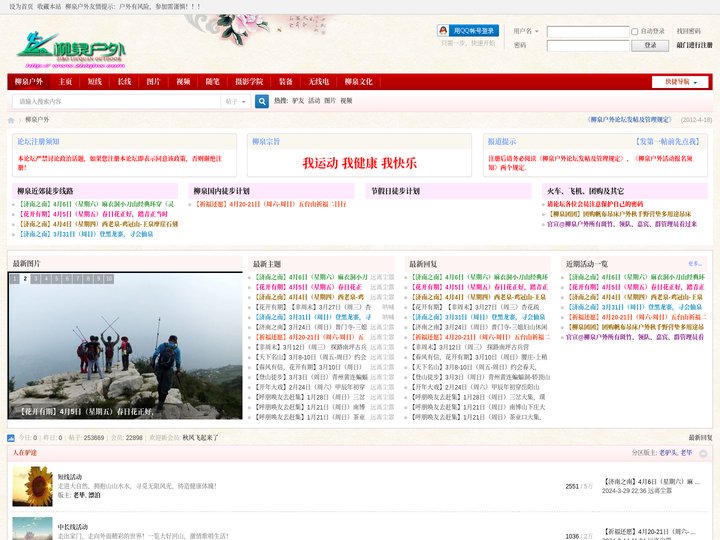The width and height of the screenshot is (720, 540).
Task: Click 设为首页 in the top bar
Action: point(21,7)
